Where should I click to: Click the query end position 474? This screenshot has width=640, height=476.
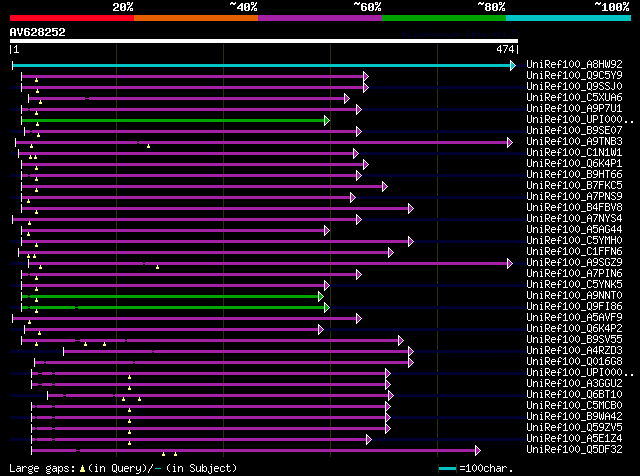505,49
